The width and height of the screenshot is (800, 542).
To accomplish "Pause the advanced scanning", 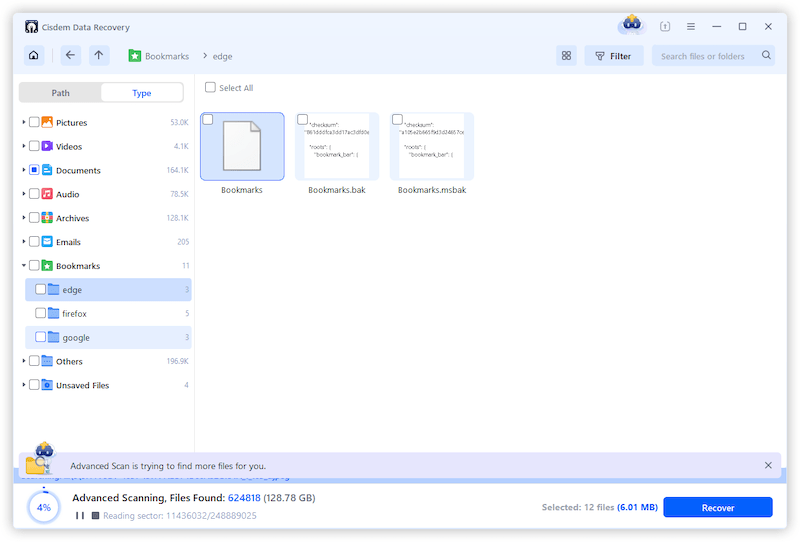I will pos(79,516).
